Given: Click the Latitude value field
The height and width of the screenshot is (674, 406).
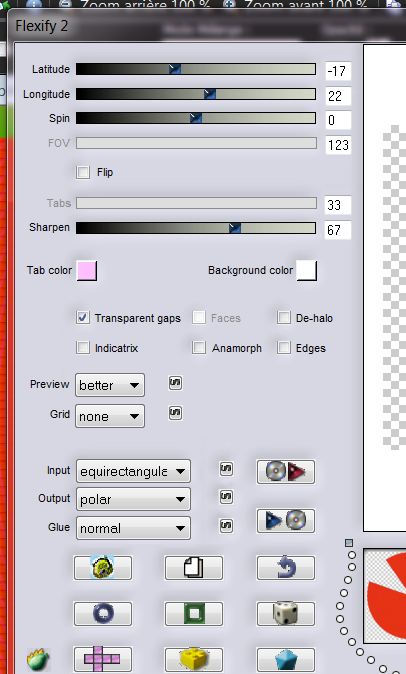Looking at the screenshot, I should click(338, 71).
